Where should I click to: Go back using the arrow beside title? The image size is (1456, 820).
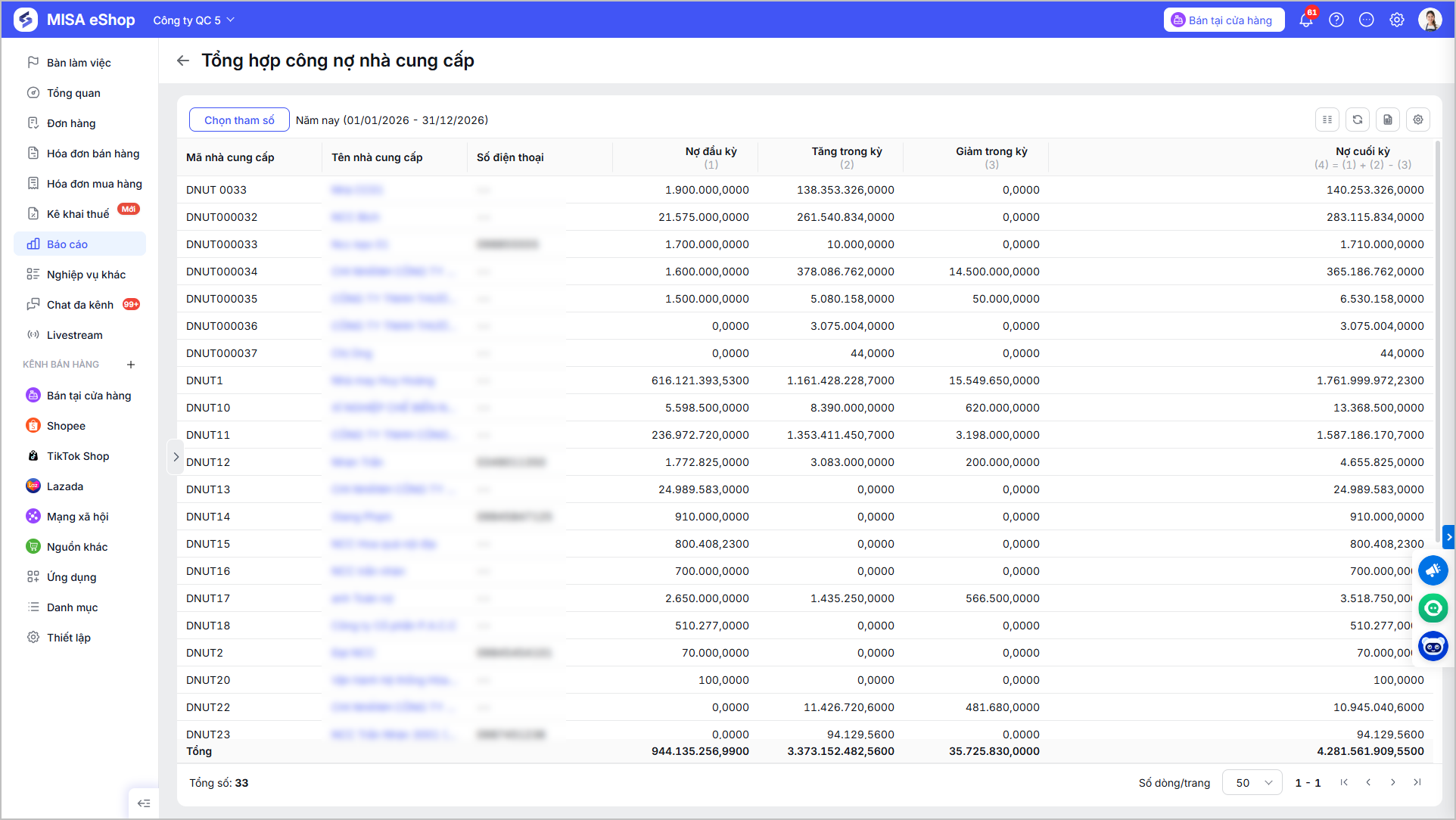pyautogui.click(x=183, y=61)
